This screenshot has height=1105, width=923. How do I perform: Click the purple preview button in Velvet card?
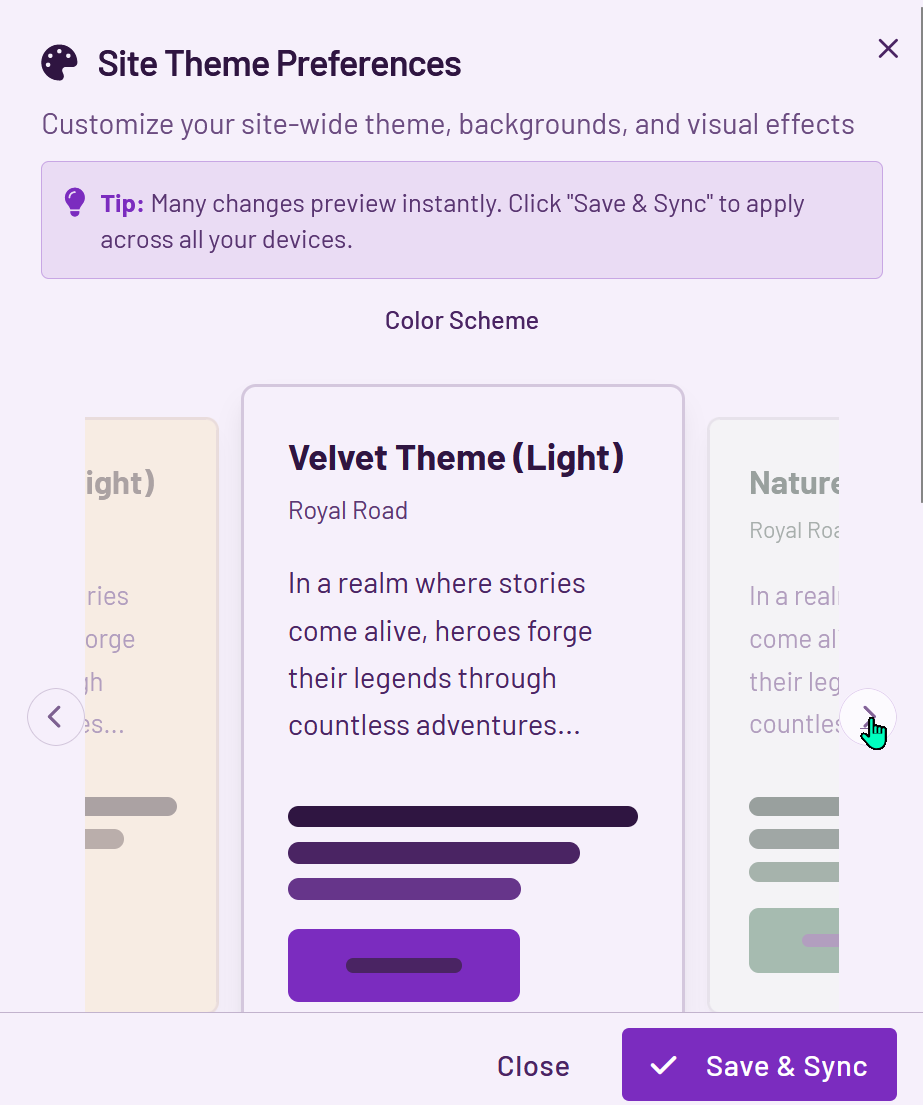pos(404,965)
